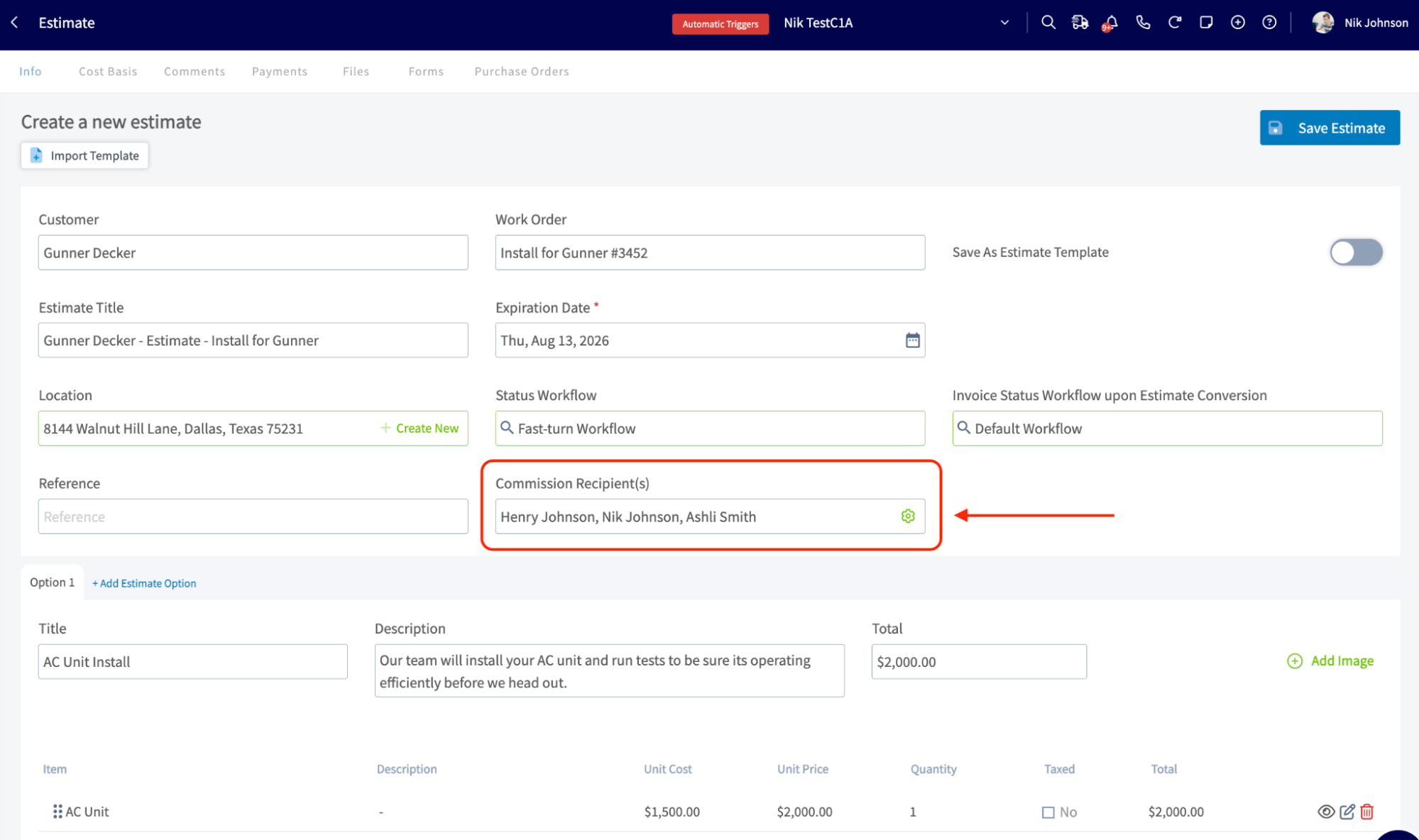The width and height of the screenshot is (1419, 840).
Task: Open help via the question mark icon
Action: 1269,23
